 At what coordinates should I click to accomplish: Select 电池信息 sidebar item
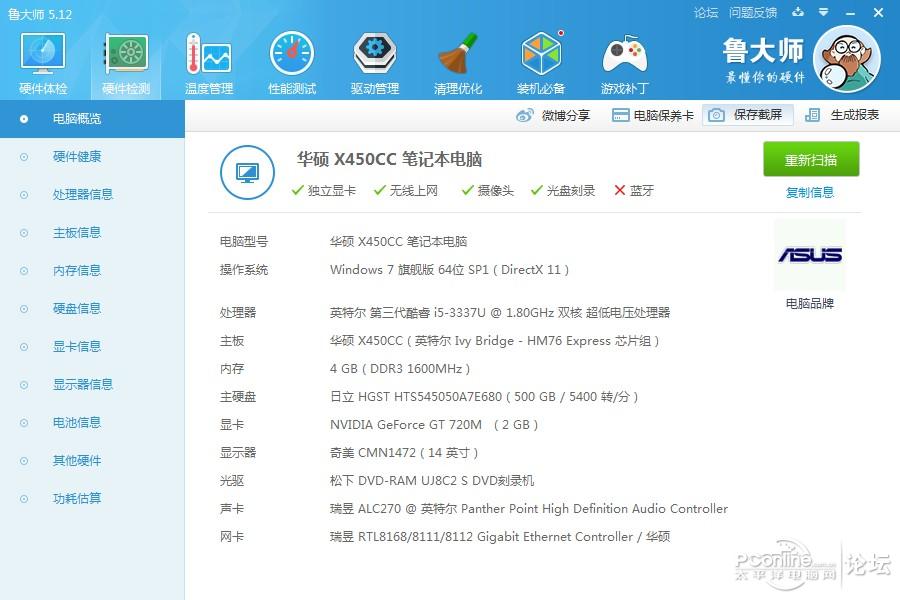(x=92, y=423)
